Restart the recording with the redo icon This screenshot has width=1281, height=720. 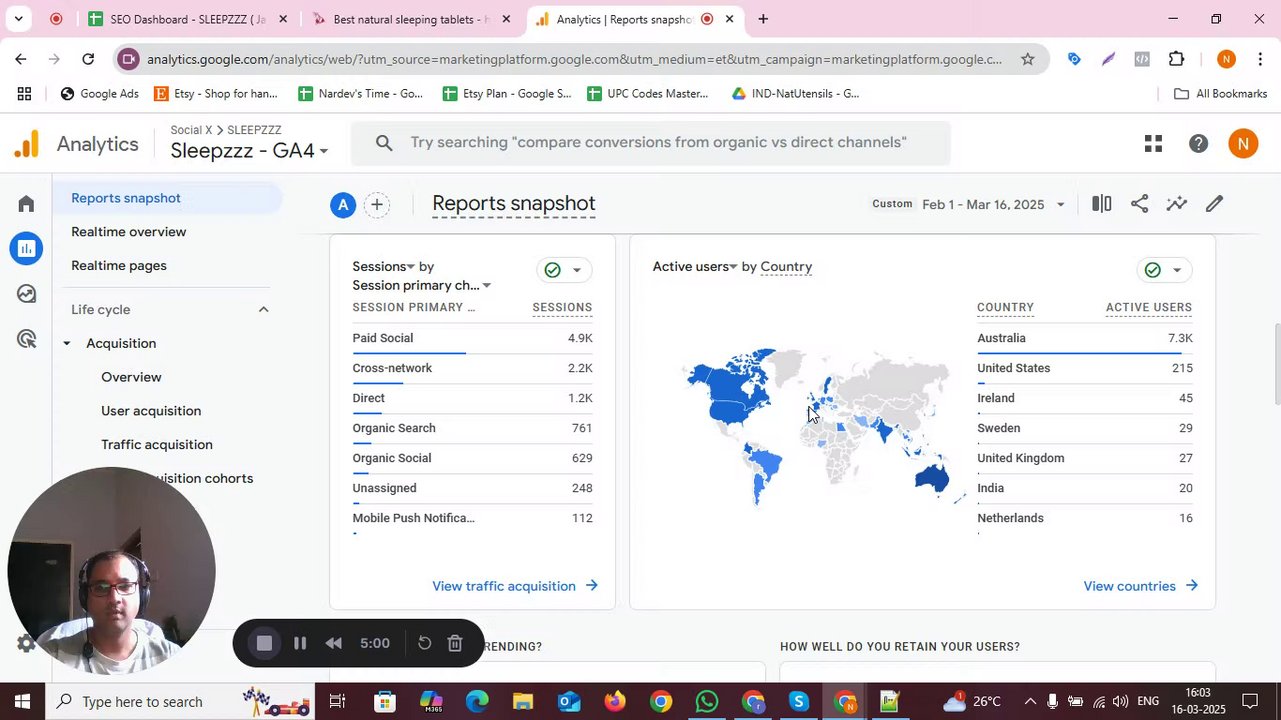(424, 643)
